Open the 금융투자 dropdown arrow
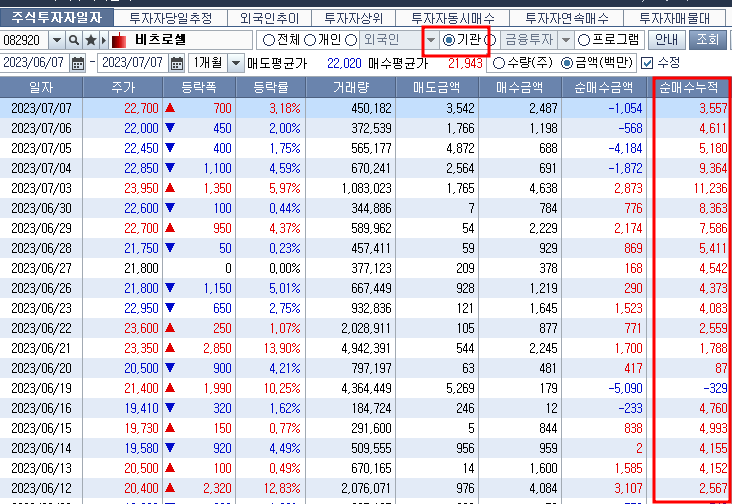The image size is (732, 504). coord(566,40)
